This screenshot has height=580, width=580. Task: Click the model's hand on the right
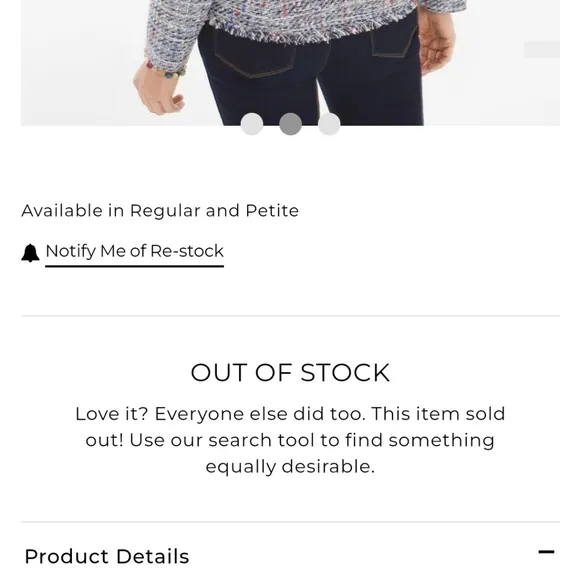[x=436, y=43]
